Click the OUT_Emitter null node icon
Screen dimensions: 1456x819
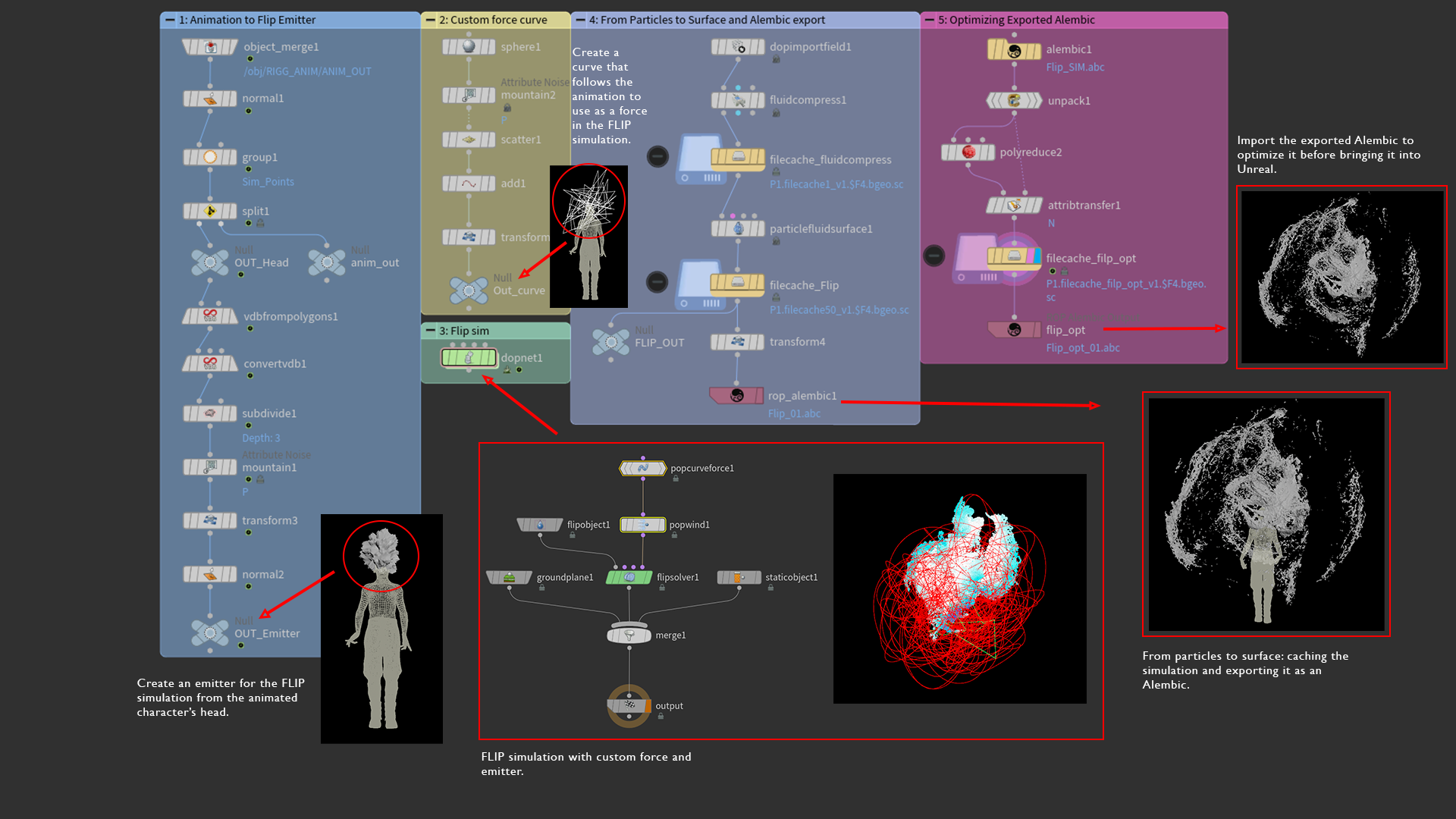tap(210, 632)
